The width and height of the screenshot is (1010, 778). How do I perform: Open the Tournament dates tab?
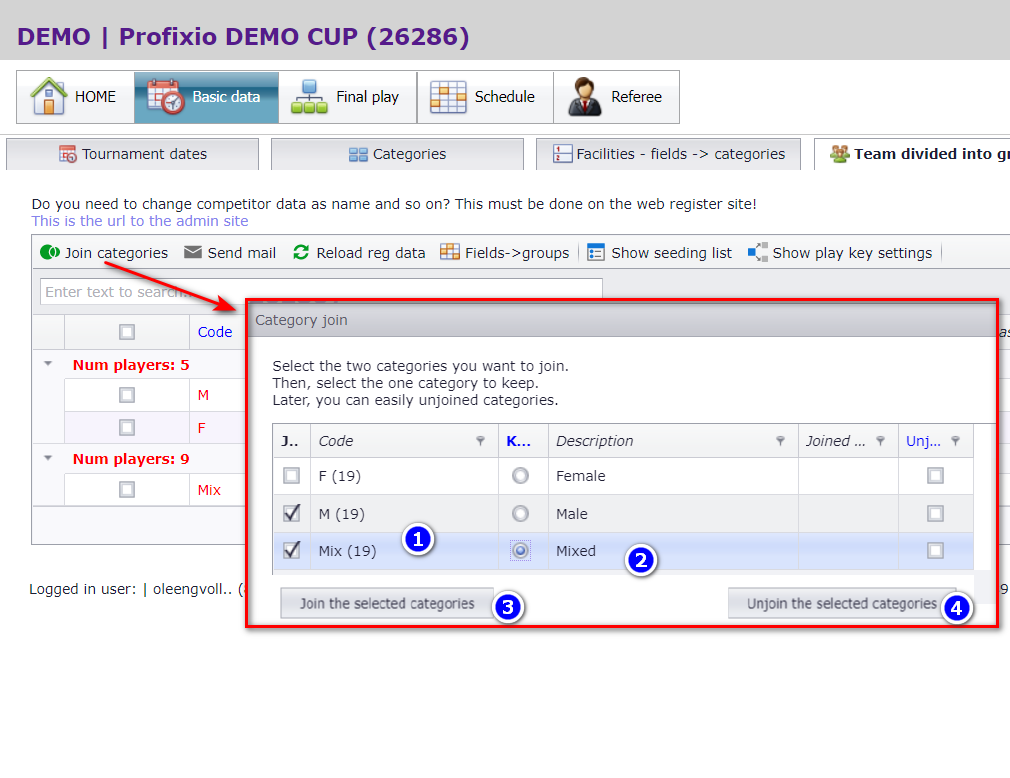(x=133, y=154)
